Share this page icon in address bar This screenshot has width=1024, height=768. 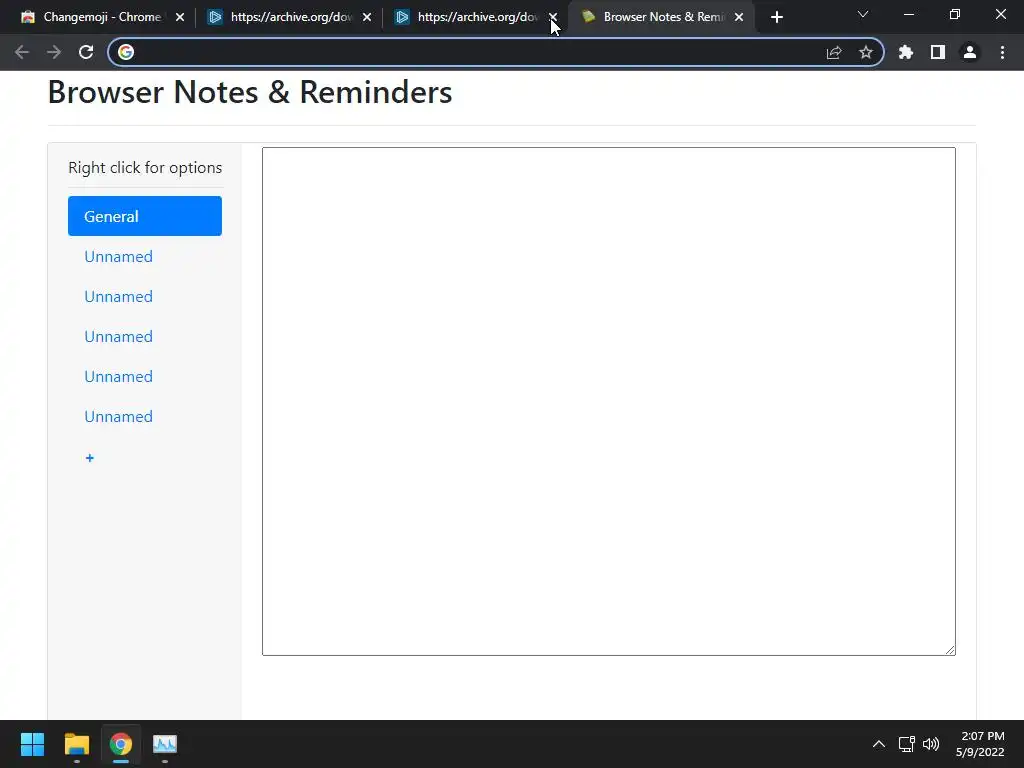coord(834,52)
